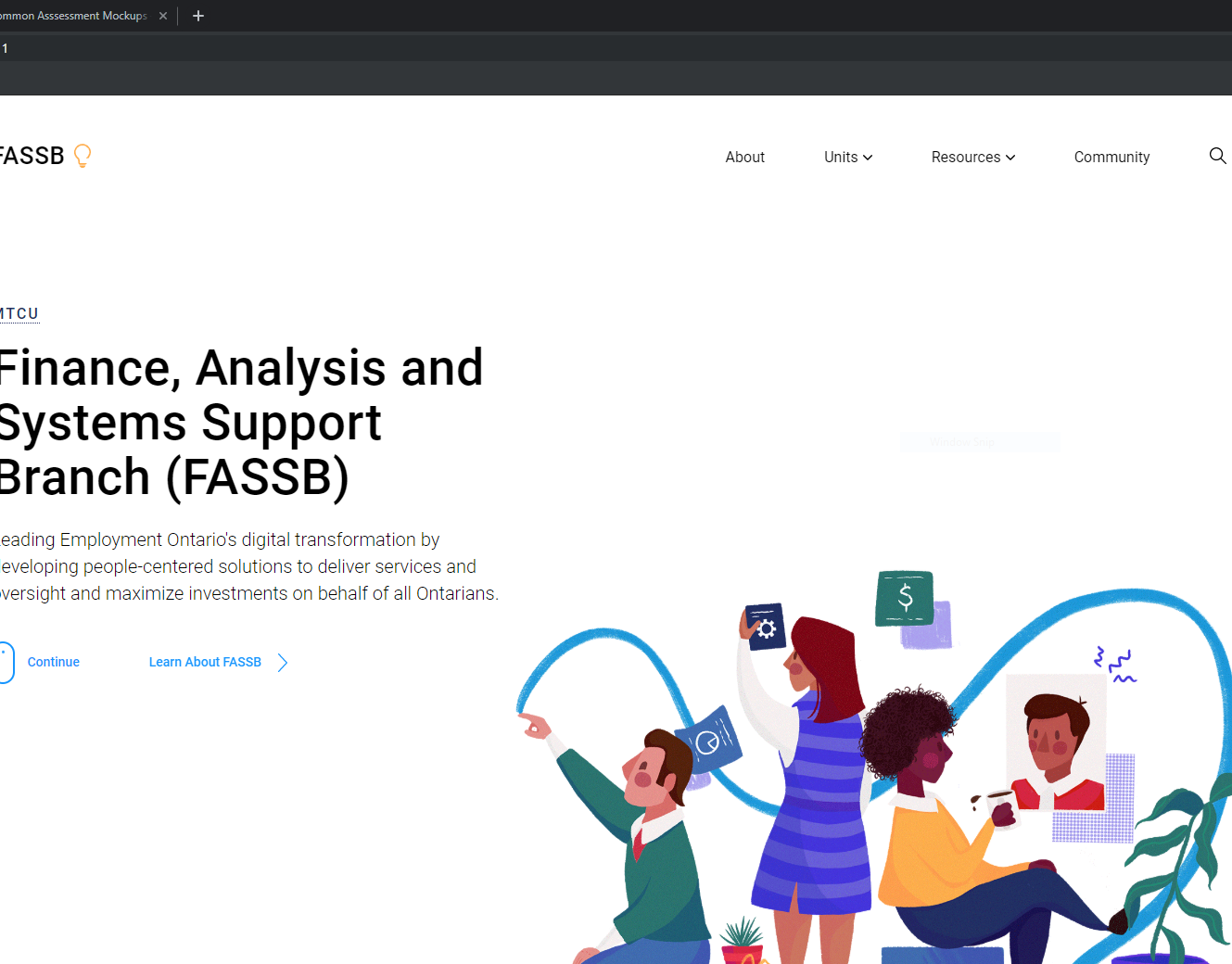Close the Common Assessment Mockups tab
Viewport: 1232px width, 964px height.
point(163,16)
